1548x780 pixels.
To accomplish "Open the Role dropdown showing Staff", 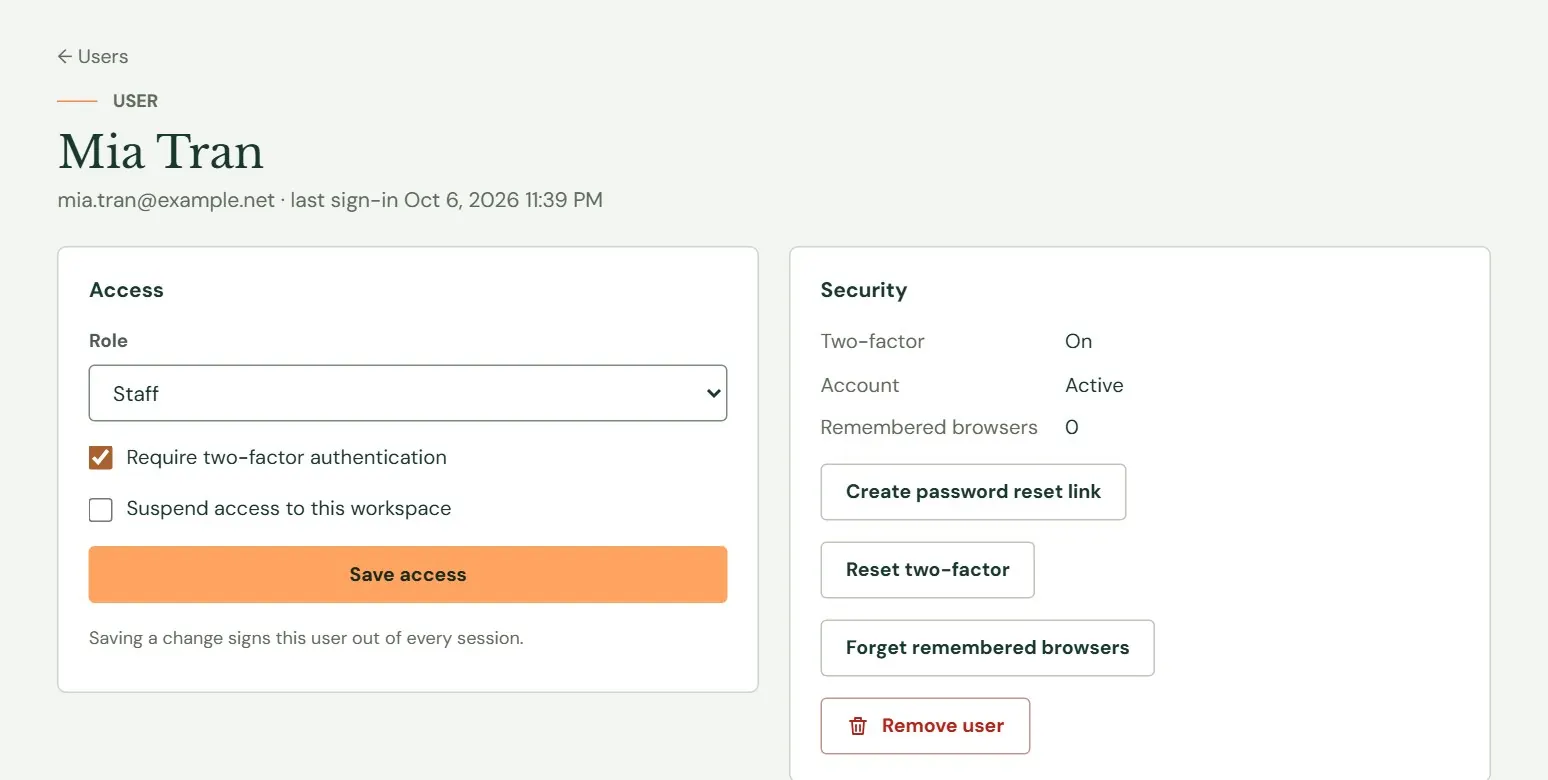I will (408, 393).
